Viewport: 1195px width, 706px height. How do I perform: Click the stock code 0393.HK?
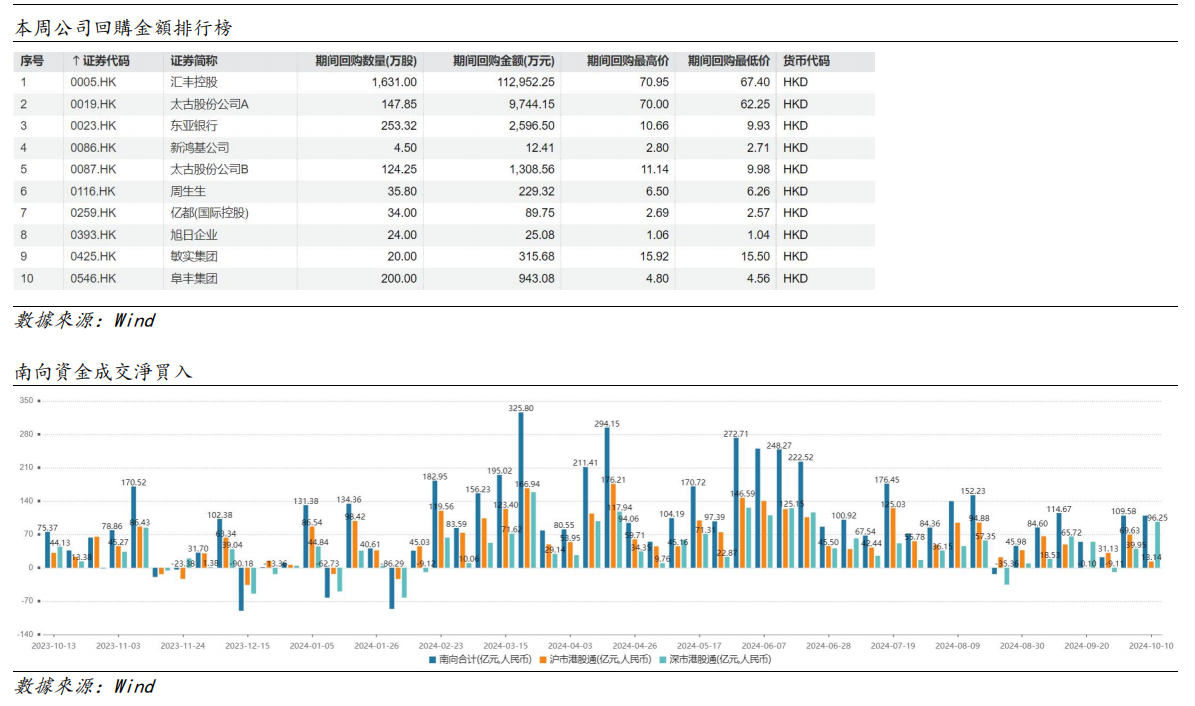tap(93, 235)
